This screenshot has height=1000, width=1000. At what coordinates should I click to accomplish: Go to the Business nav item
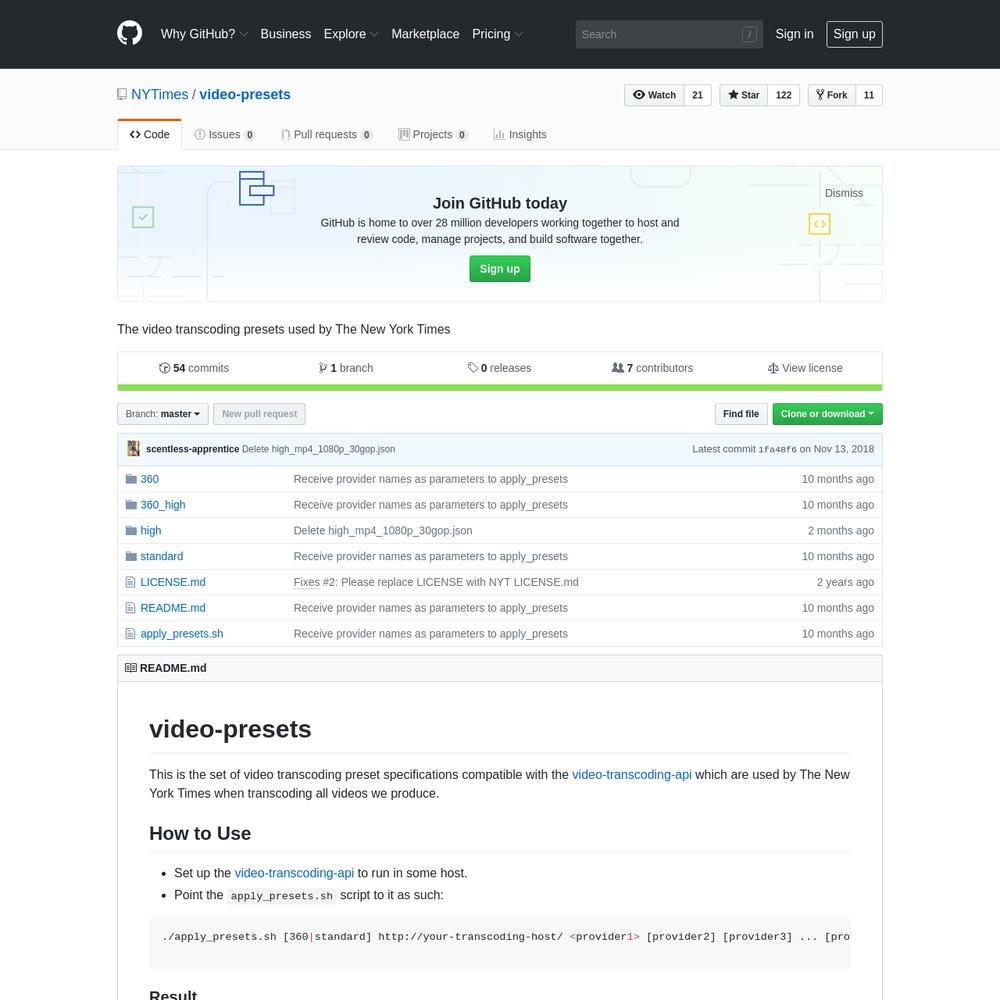pyautogui.click(x=286, y=34)
